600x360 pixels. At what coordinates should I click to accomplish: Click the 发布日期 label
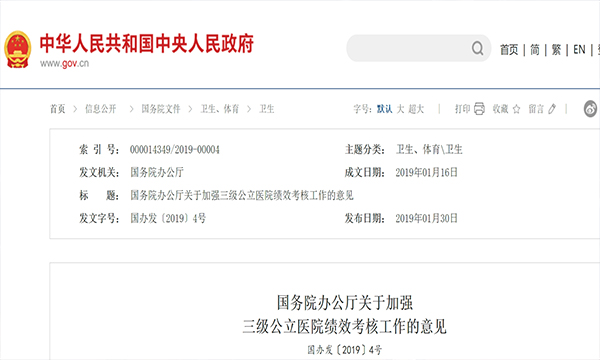coord(365,218)
